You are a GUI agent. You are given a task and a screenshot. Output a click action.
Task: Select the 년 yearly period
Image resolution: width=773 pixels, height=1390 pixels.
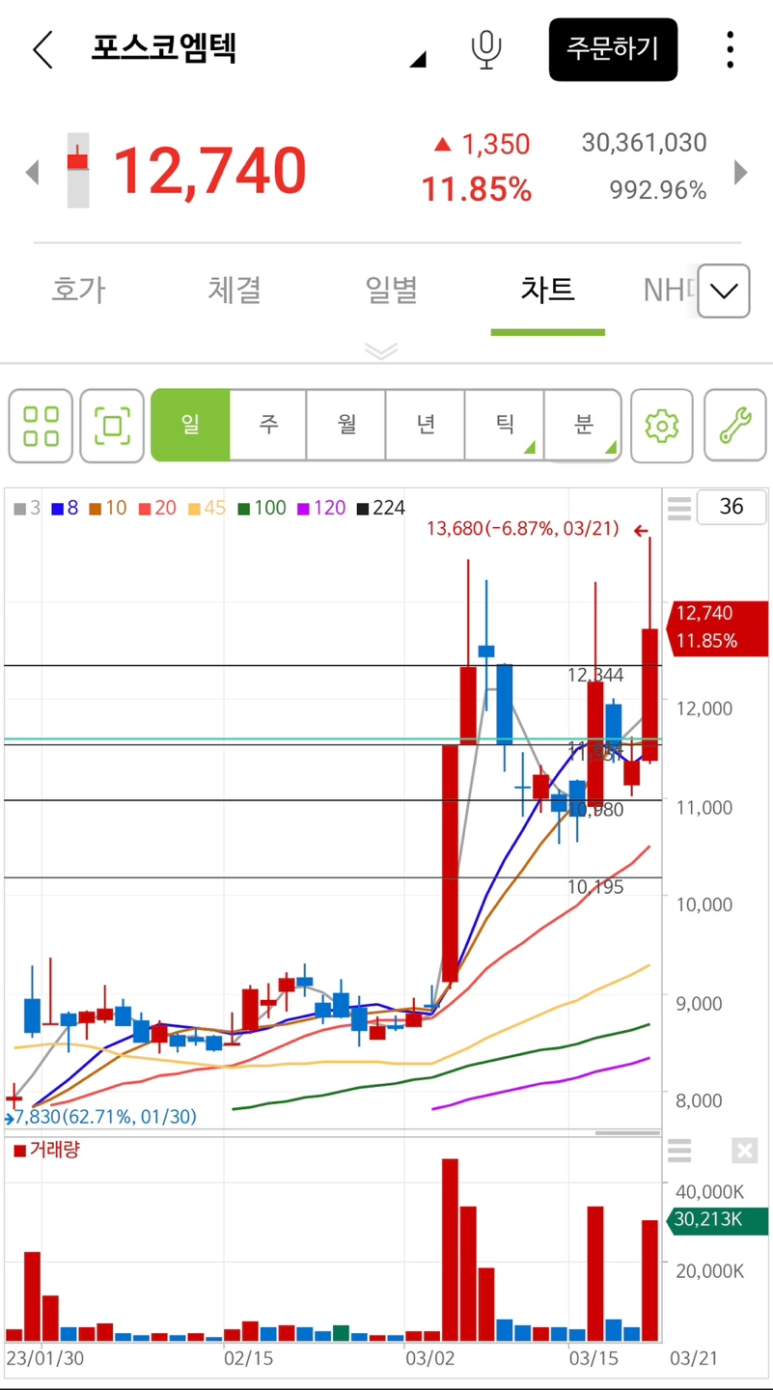425,425
